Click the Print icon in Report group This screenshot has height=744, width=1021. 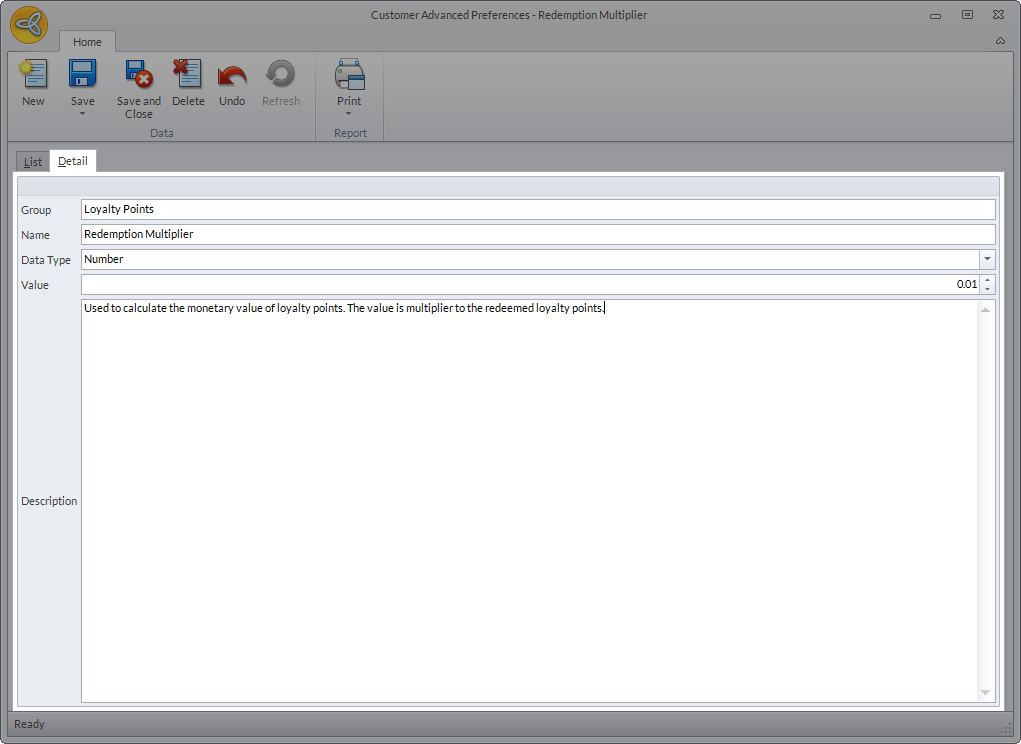349,75
